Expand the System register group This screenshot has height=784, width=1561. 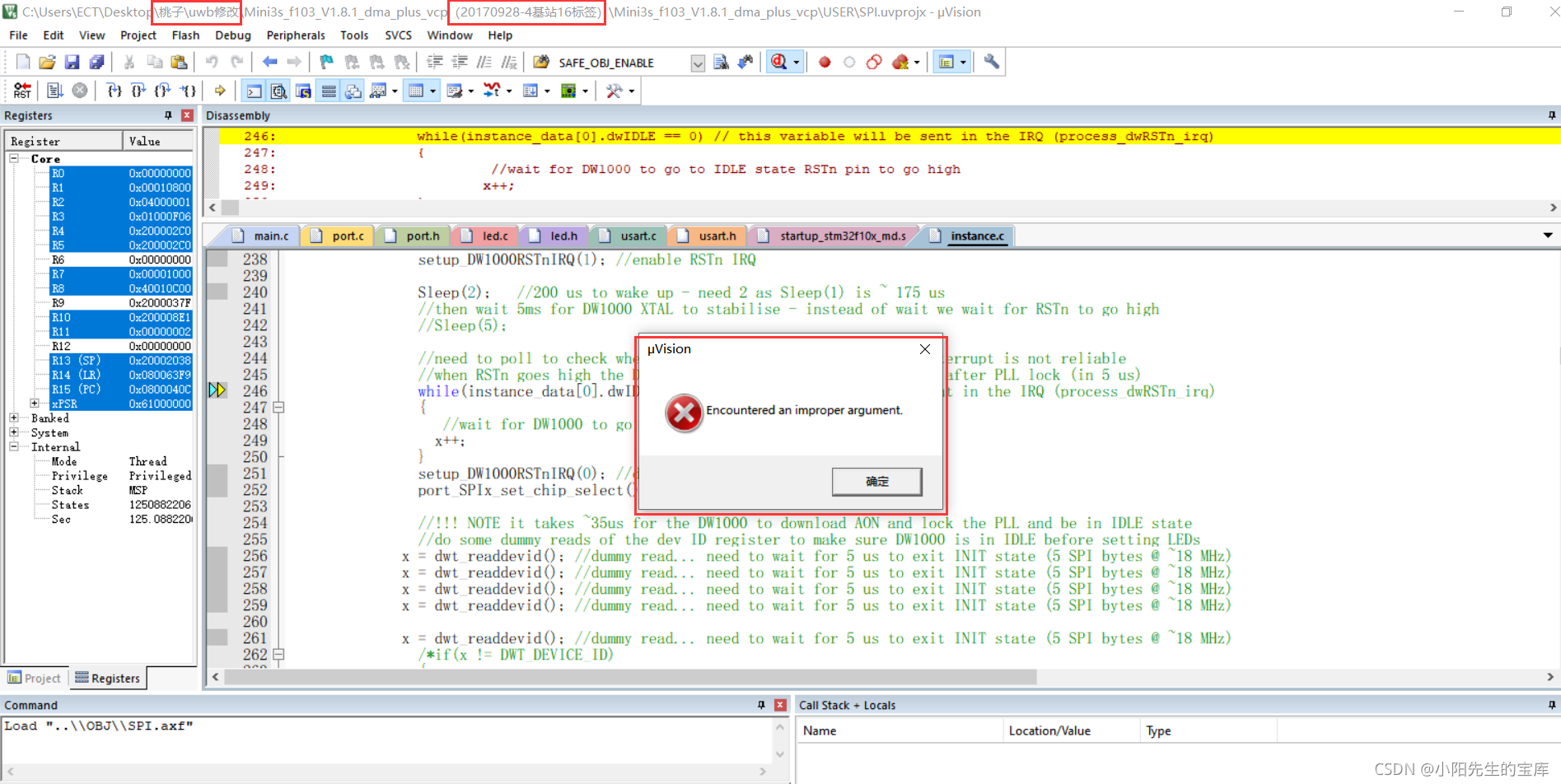pos(14,432)
